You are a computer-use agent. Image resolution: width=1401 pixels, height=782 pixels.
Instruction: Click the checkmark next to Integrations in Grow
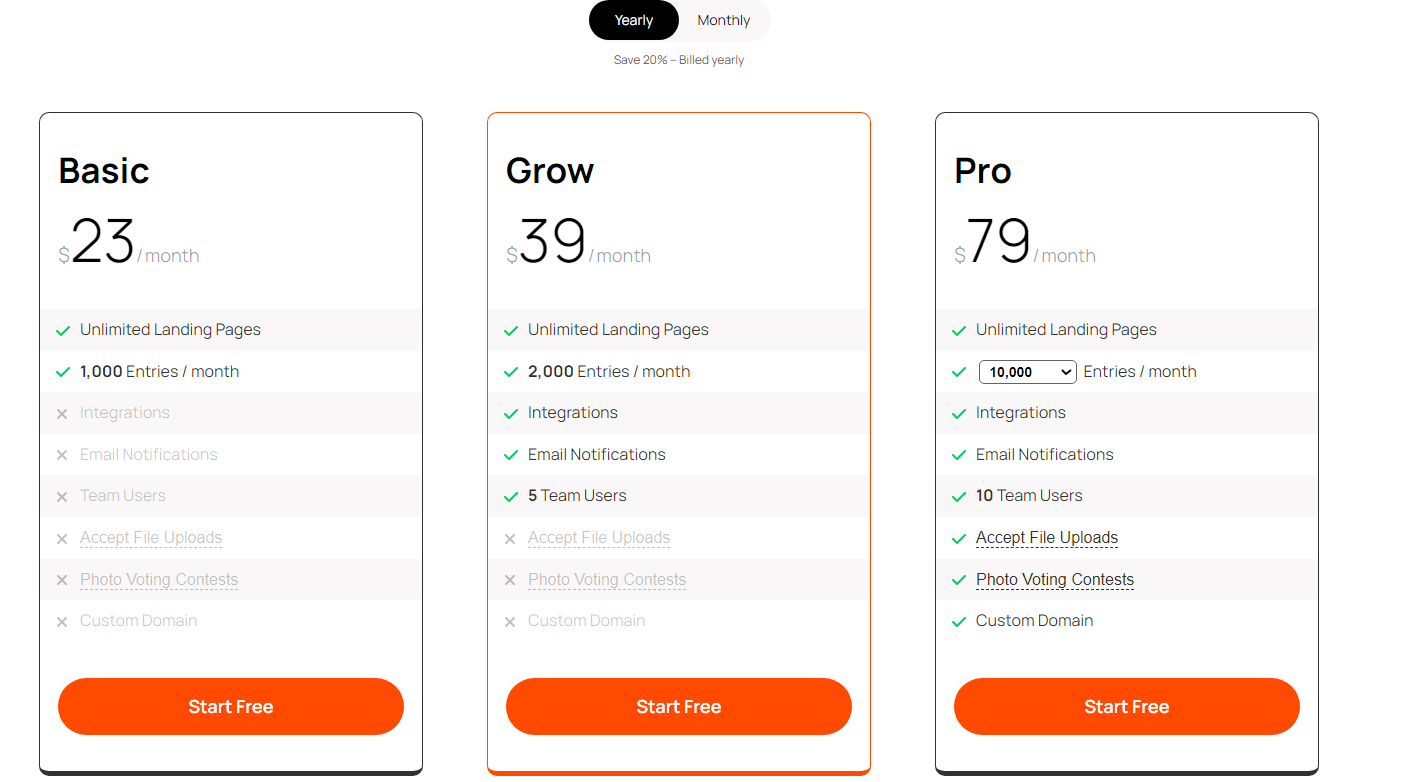tap(510, 413)
